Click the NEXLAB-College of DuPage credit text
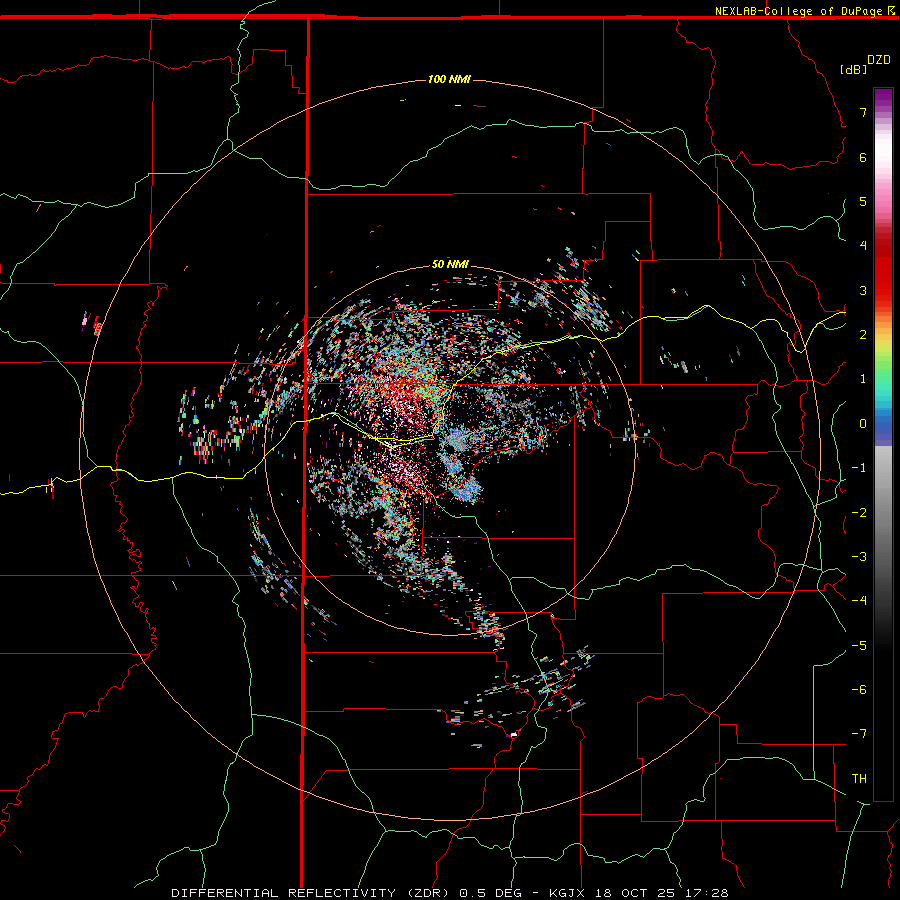 [798, 11]
